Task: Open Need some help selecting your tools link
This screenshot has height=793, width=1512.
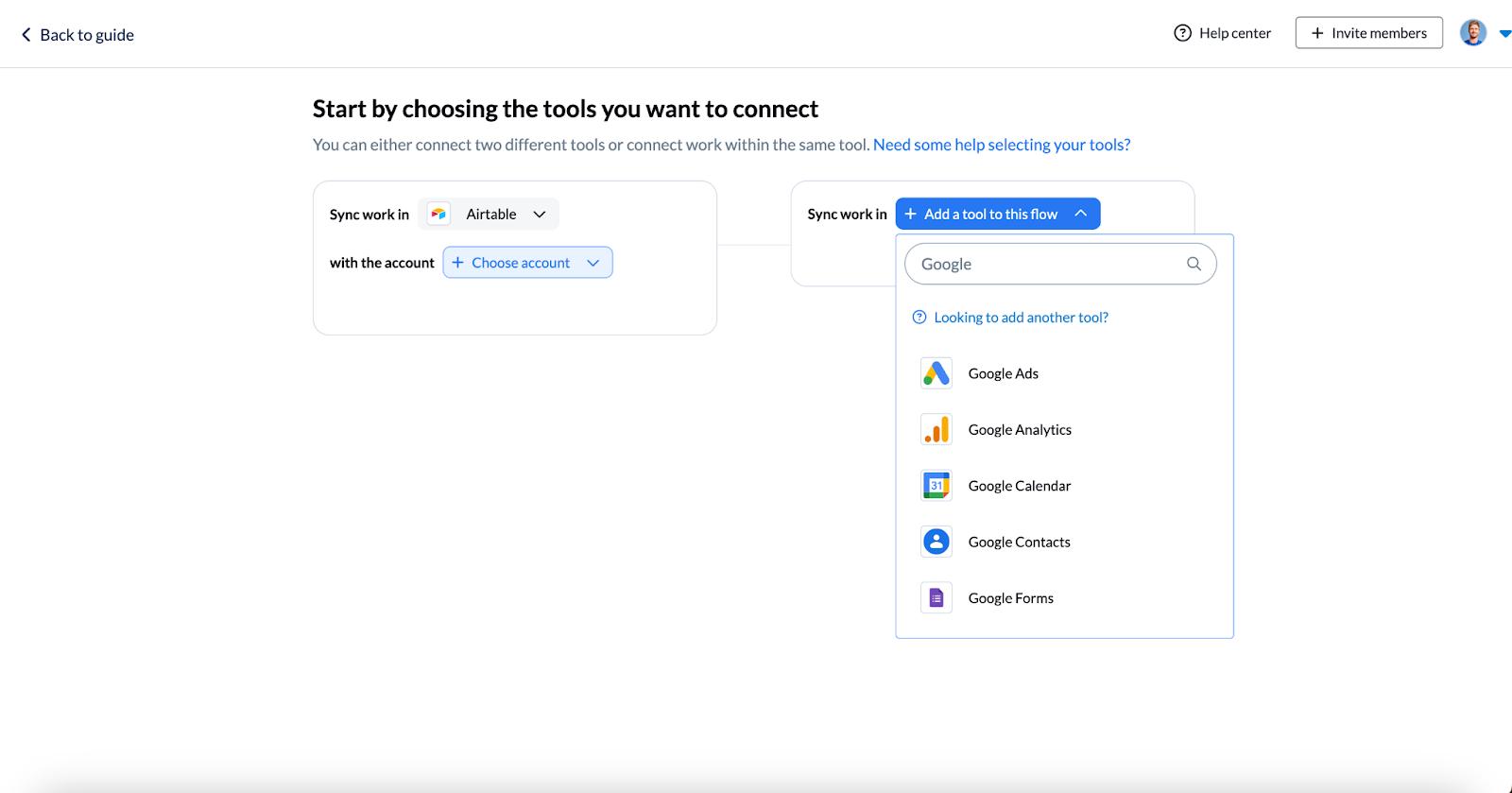Action: [x=1002, y=145]
